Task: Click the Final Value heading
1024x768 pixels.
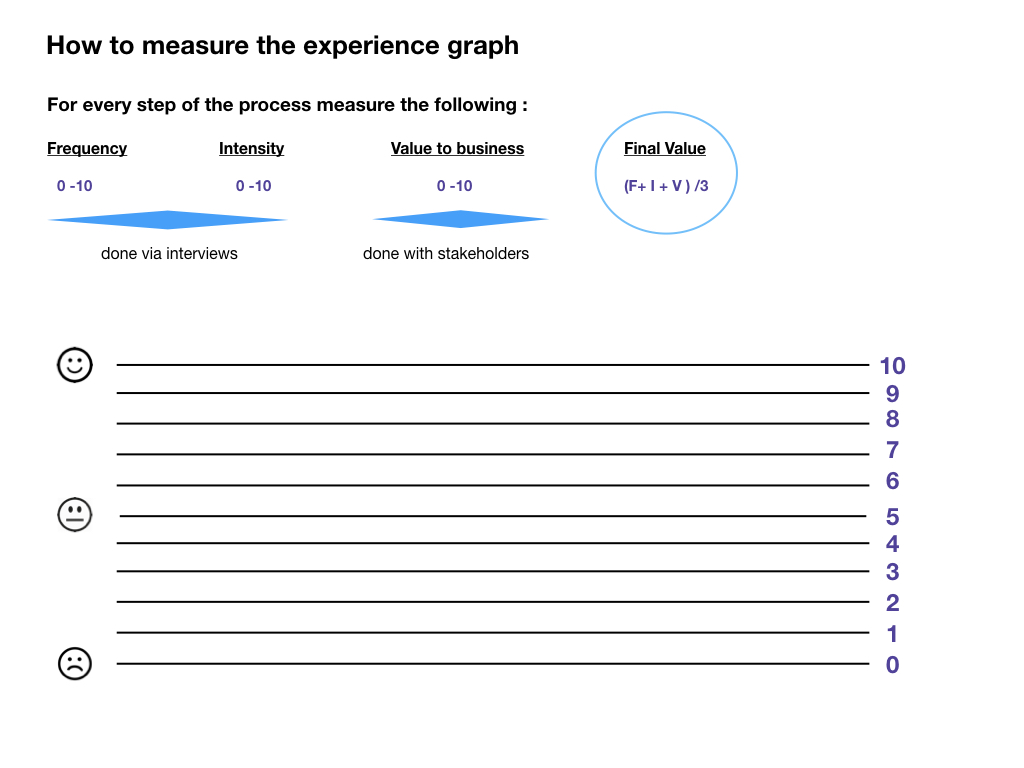Action: click(665, 149)
